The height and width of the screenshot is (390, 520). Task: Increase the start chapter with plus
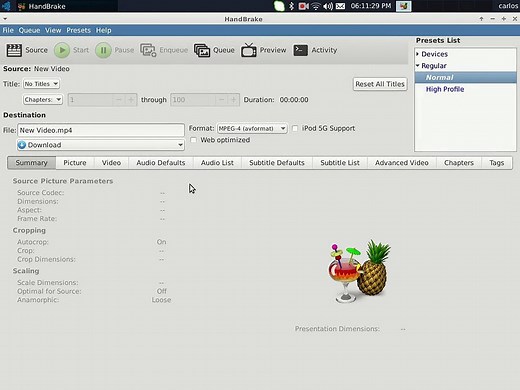[x=131, y=100]
